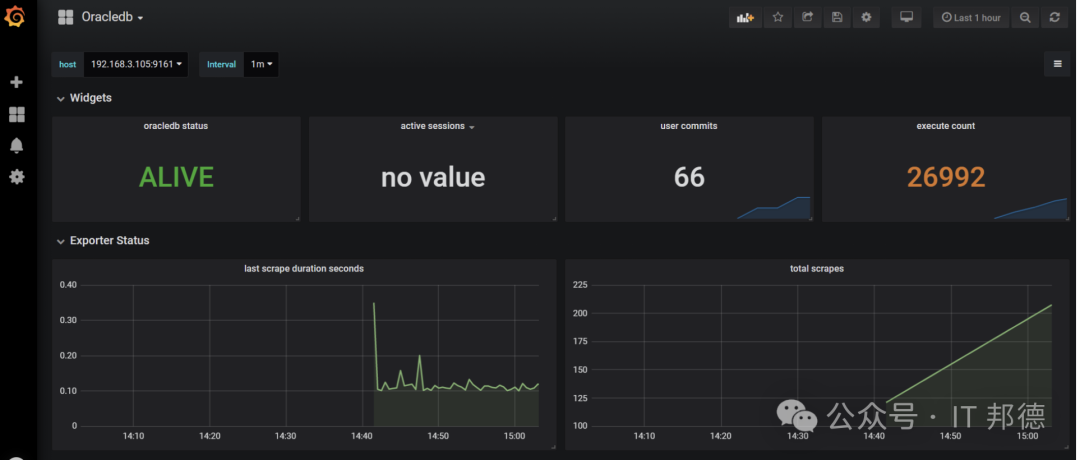Screen dimensions: 1080x460
Task: Open the Alerting bell icon
Action: (17, 145)
